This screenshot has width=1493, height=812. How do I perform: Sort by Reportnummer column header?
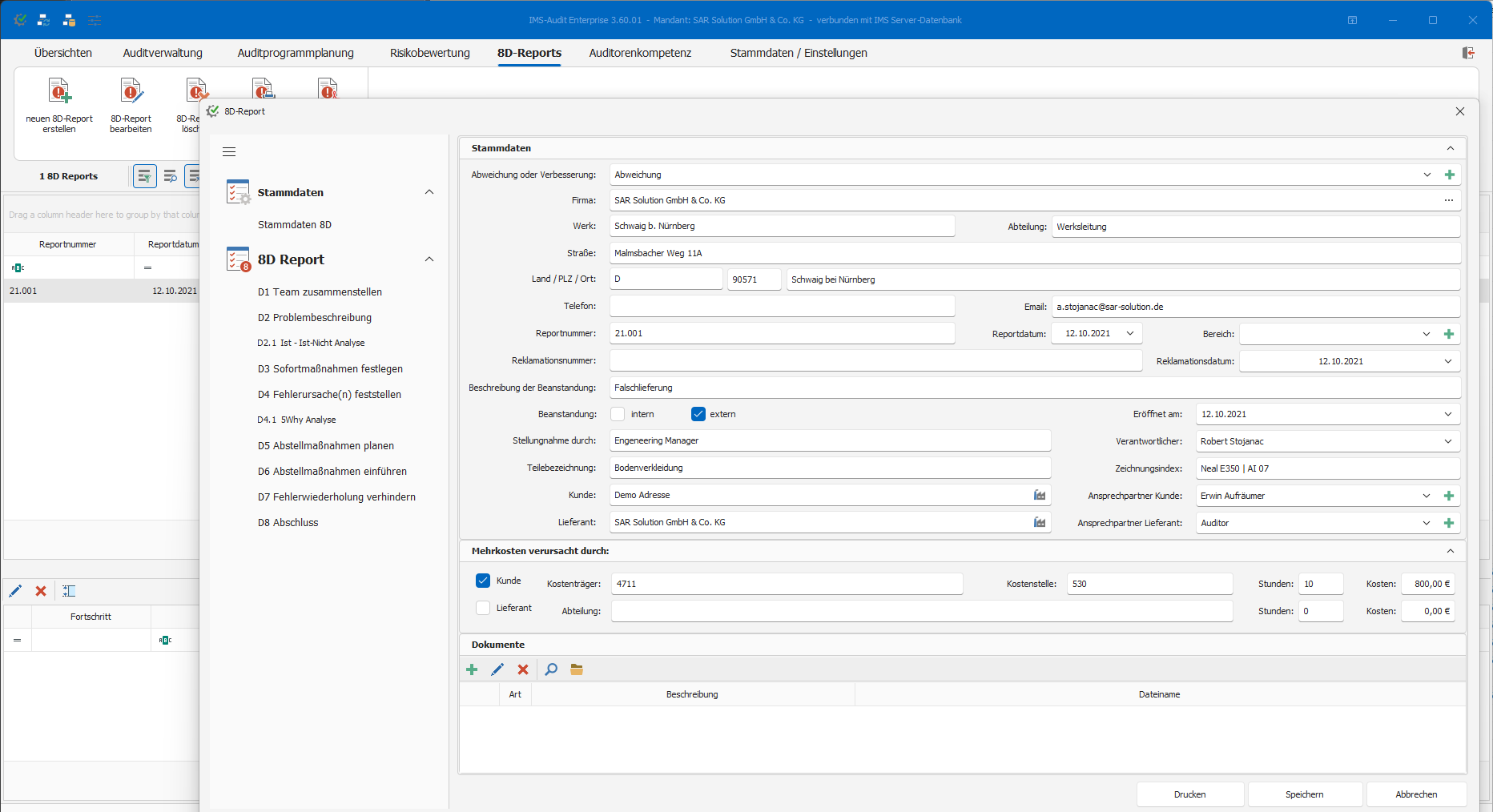67,244
